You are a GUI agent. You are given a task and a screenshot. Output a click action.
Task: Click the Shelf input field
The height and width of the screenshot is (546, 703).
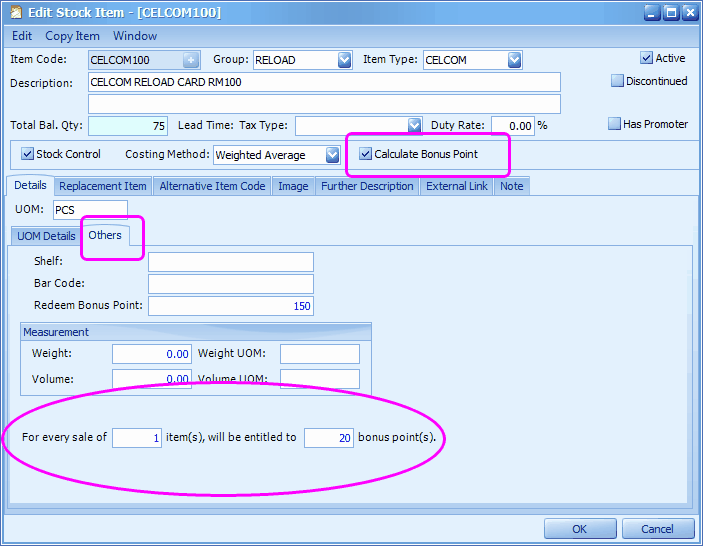[231, 262]
